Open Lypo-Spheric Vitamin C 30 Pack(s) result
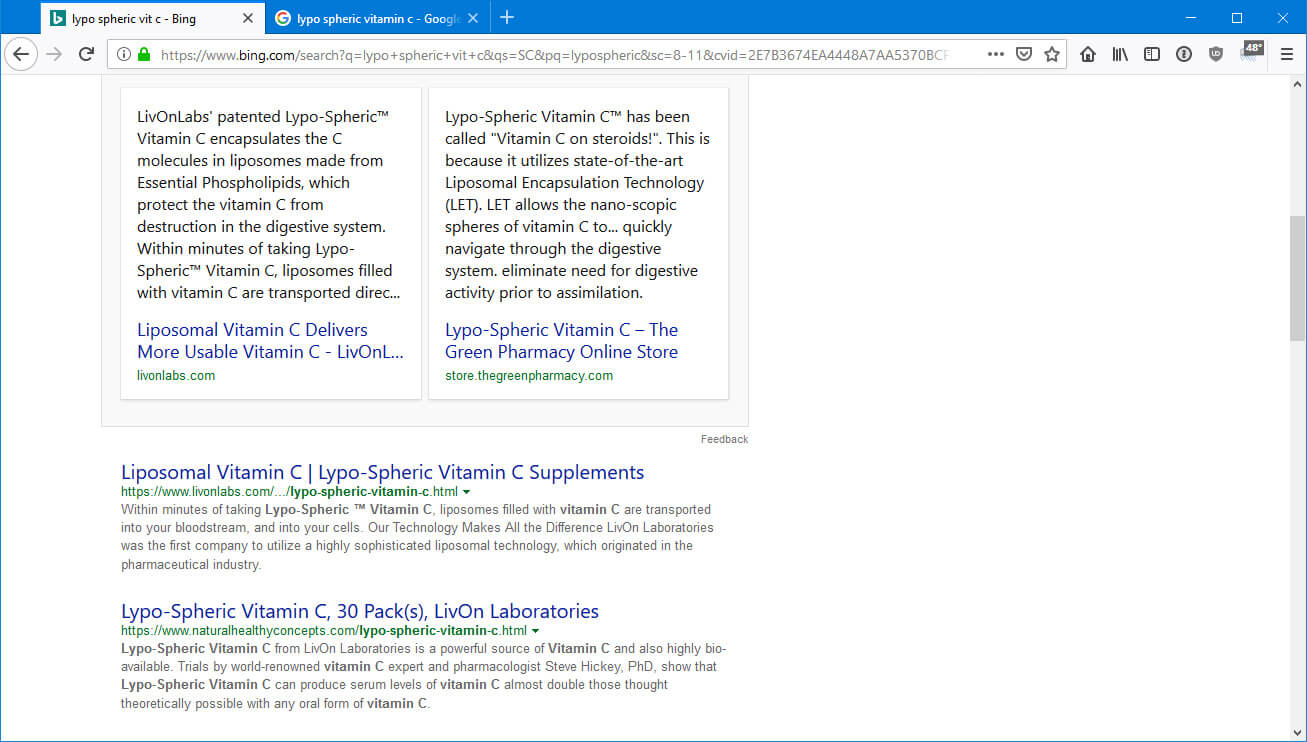Image resolution: width=1307 pixels, height=742 pixels. point(360,611)
